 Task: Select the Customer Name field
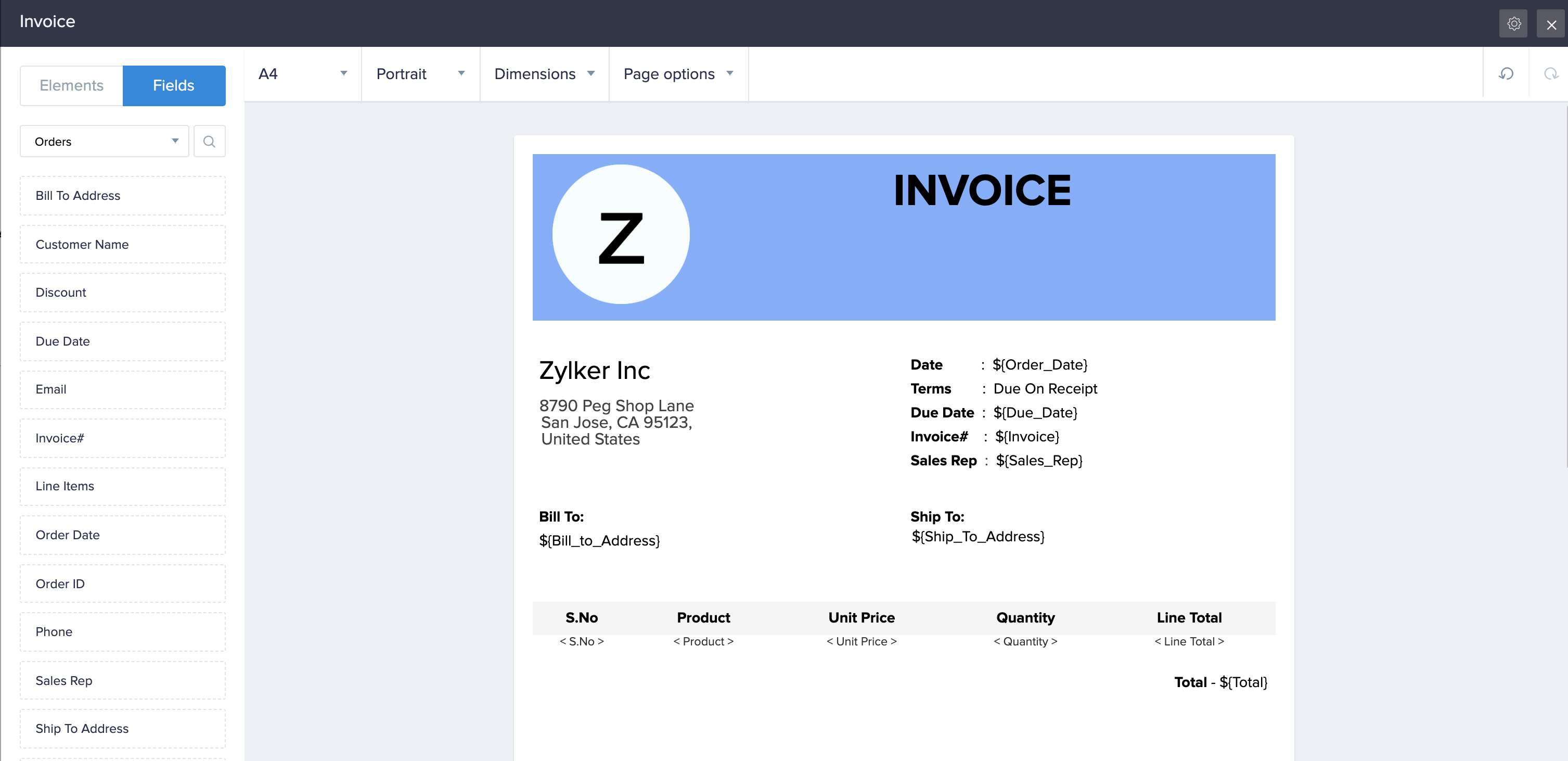tap(122, 244)
